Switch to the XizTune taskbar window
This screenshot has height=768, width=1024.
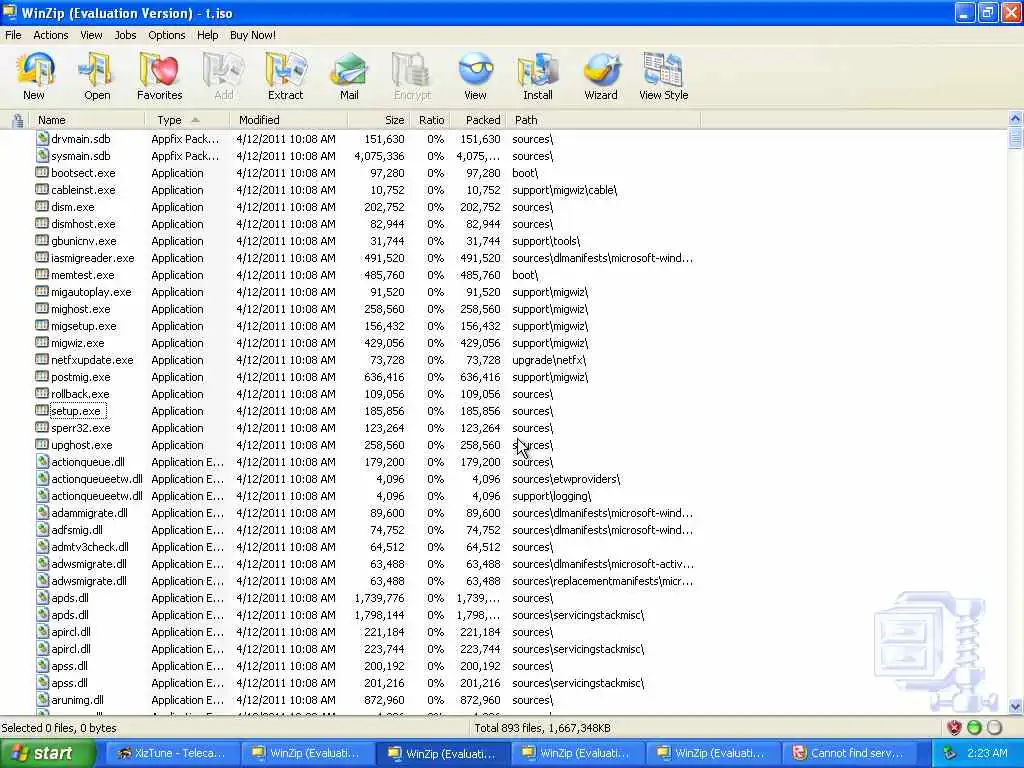point(172,753)
